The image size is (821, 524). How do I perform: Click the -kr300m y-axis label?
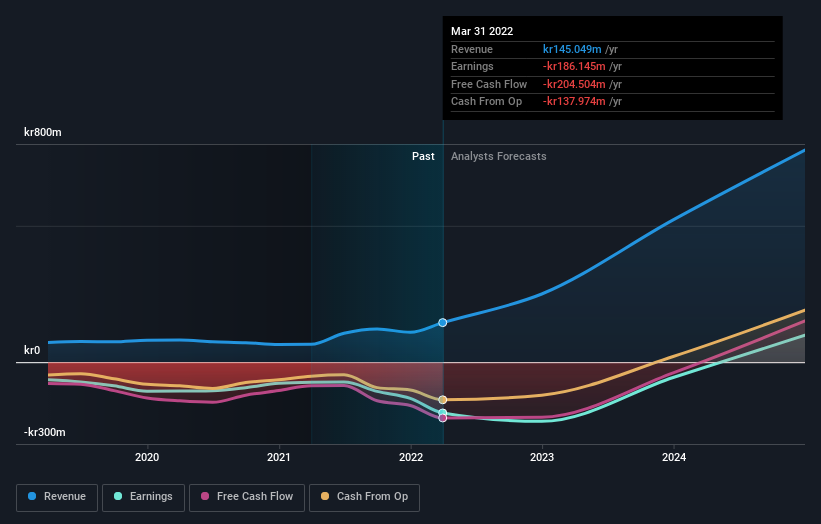pos(45,432)
